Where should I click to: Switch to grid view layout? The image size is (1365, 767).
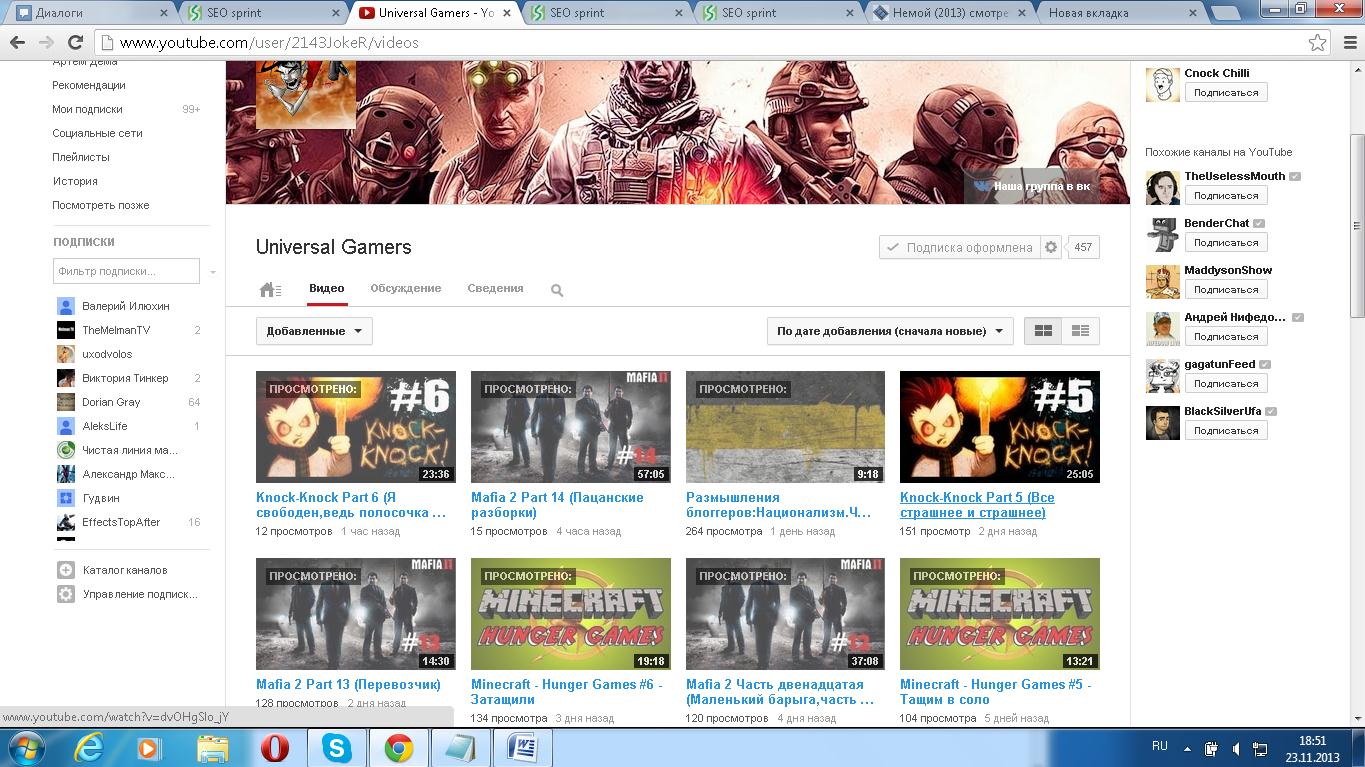tap(1043, 331)
